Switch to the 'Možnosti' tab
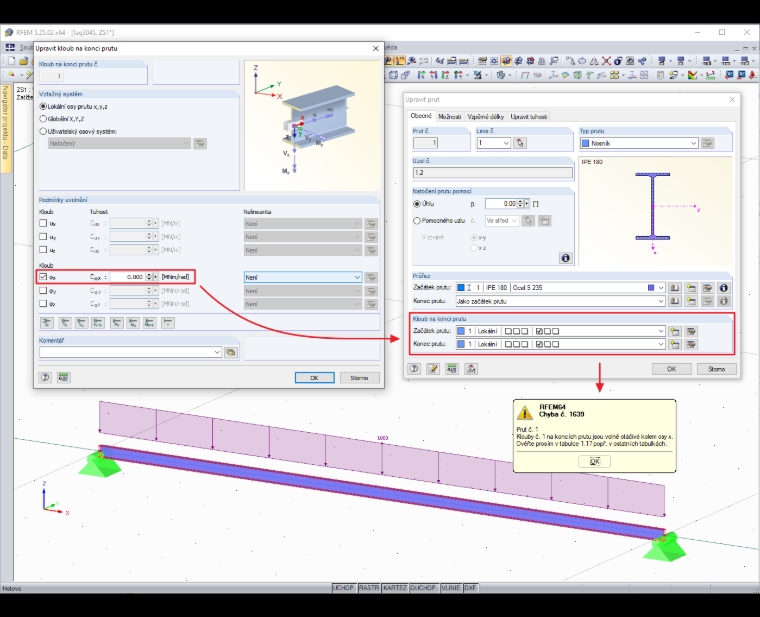Image resolution: width=760 pixels, height=617 pixels. pos(449,117)
